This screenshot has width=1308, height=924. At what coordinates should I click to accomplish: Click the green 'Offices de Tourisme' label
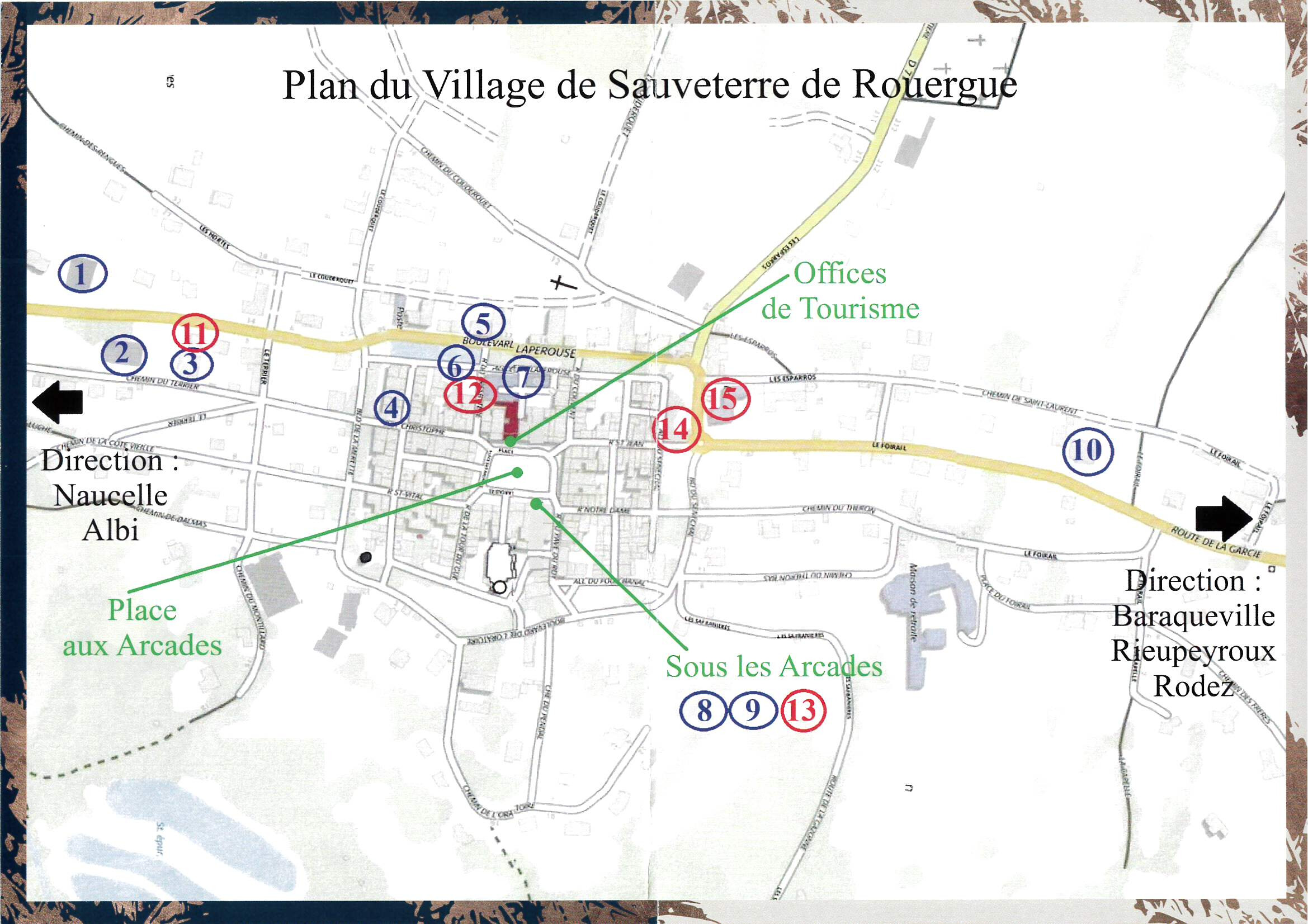840,291
